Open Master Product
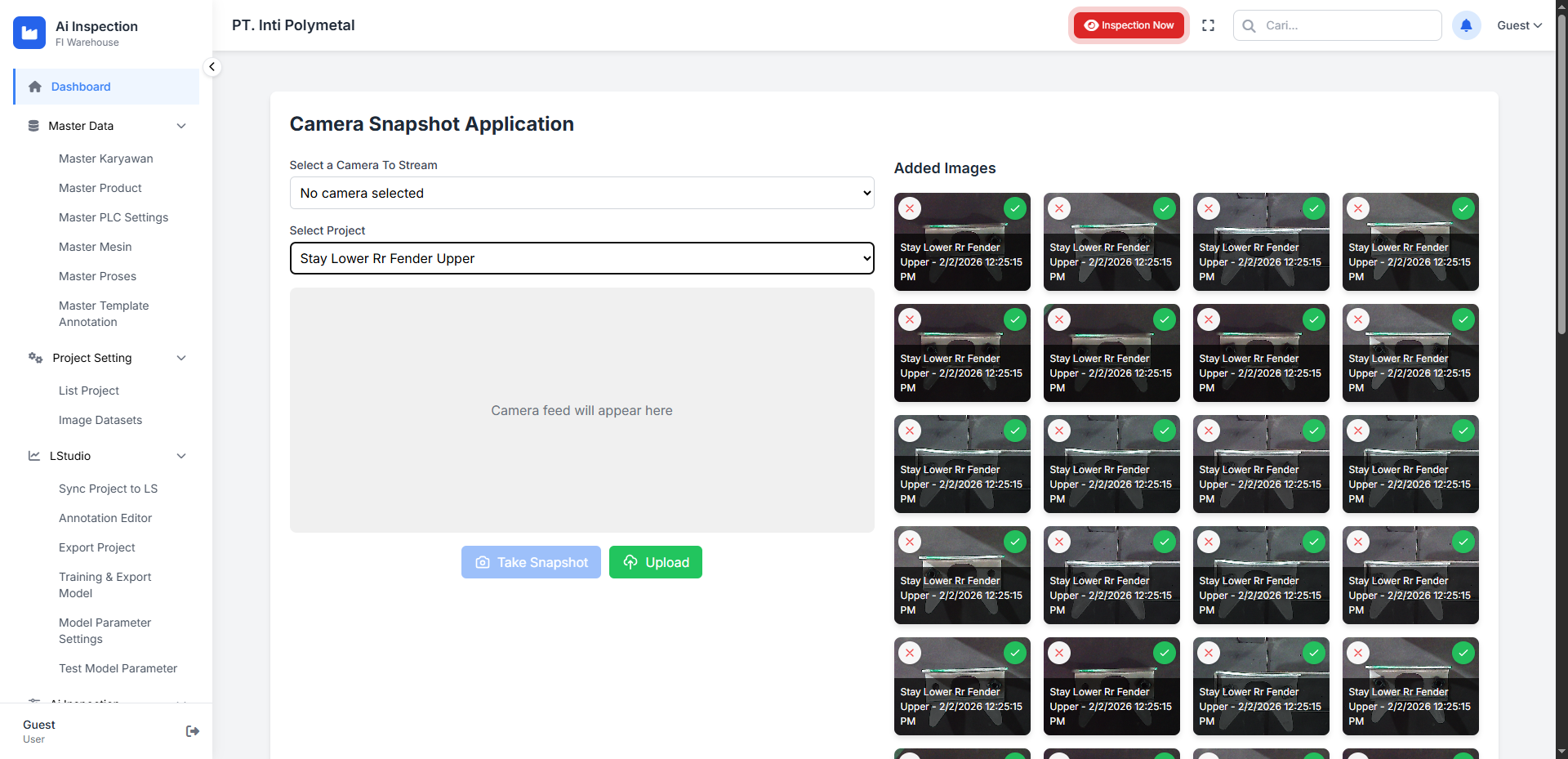Screen dimensions: 1568x759 tap(100, 188)
